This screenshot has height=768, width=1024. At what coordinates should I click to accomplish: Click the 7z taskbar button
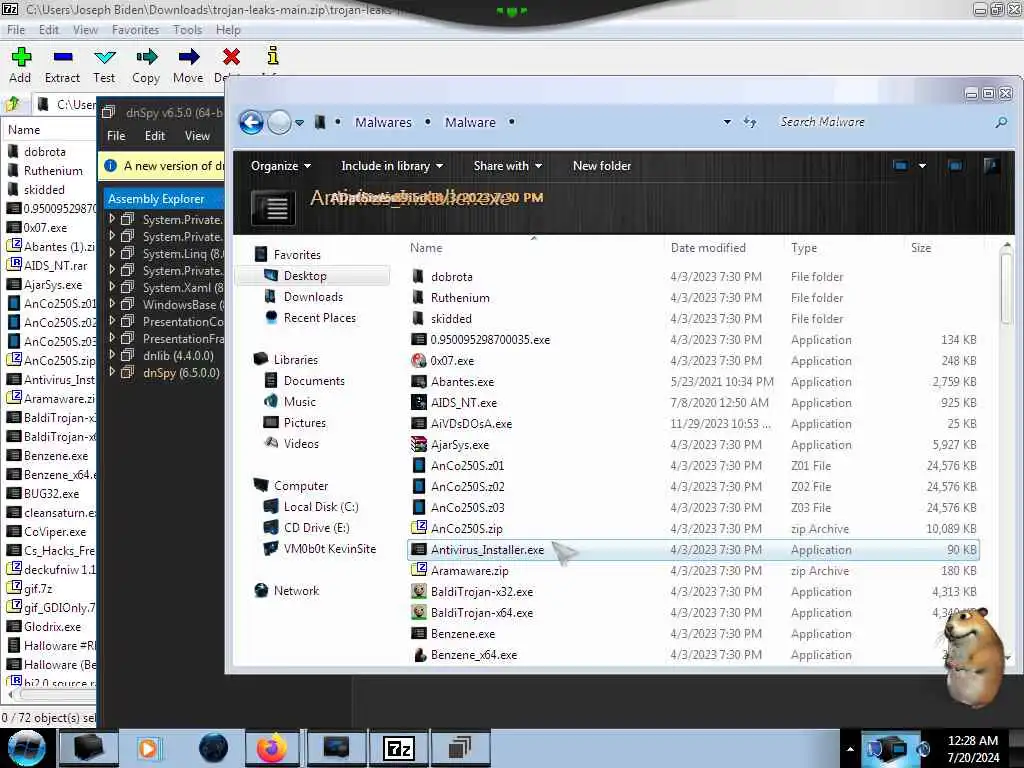[x=398, y=748]
